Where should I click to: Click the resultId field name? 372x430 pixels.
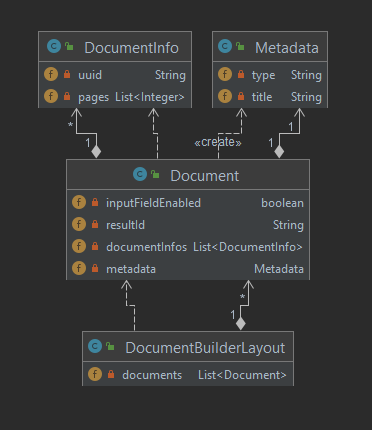(x=125, y=225)
